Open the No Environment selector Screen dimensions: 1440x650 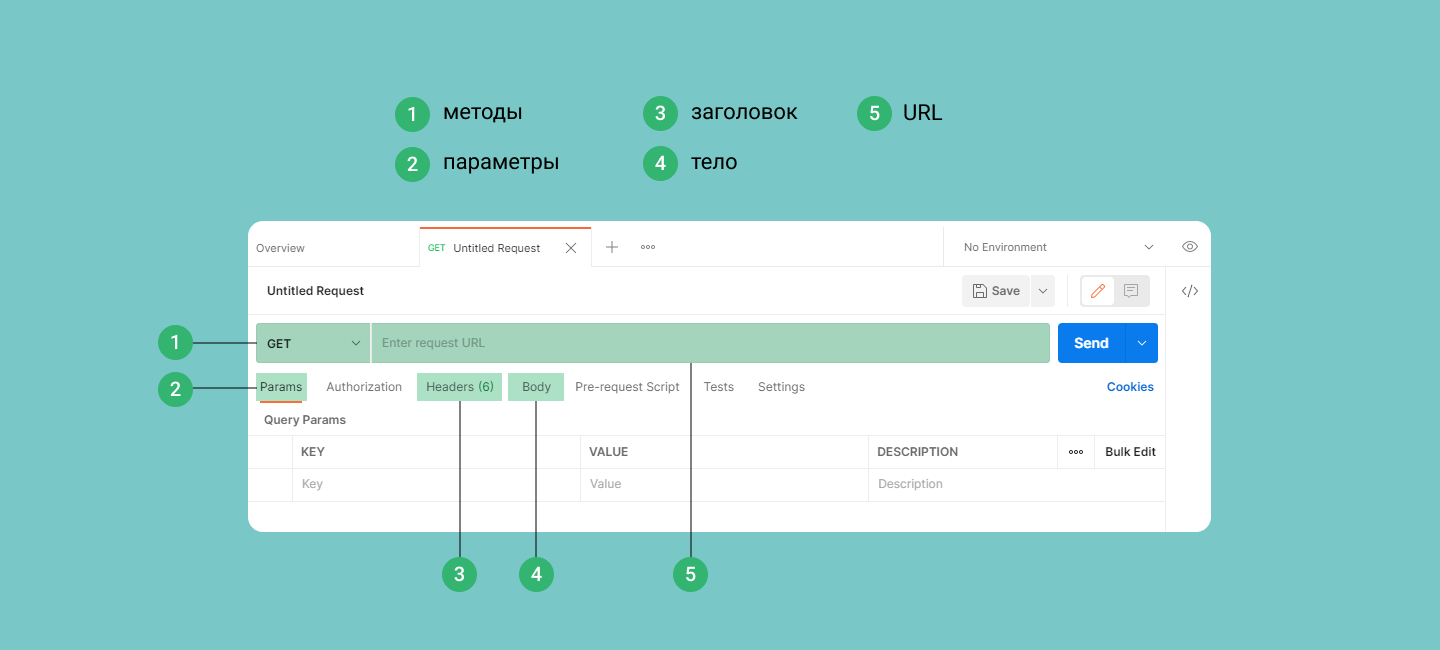1057,247
